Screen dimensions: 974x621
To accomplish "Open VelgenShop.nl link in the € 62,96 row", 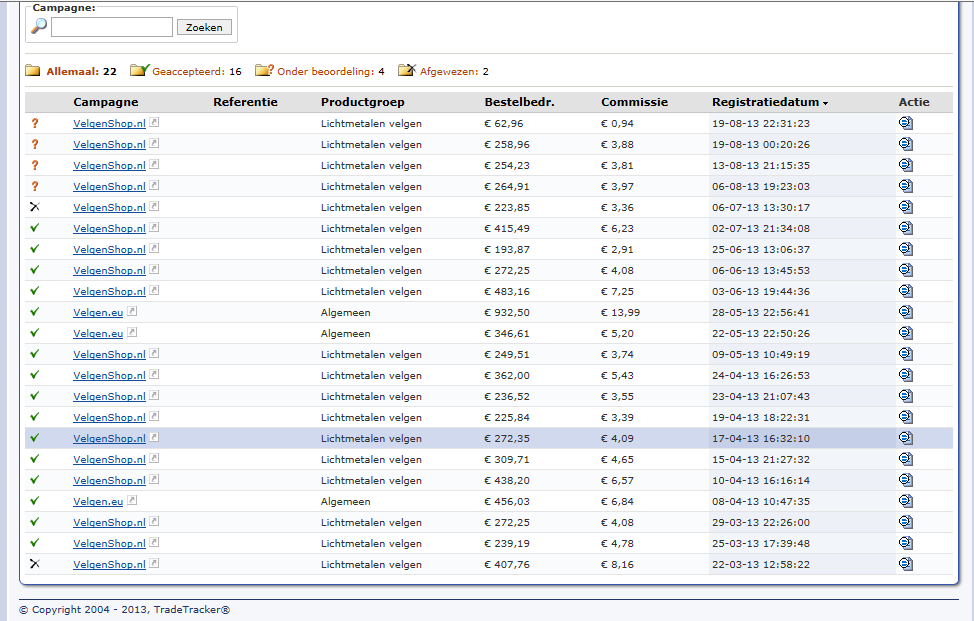I will [x=109, y=124].
